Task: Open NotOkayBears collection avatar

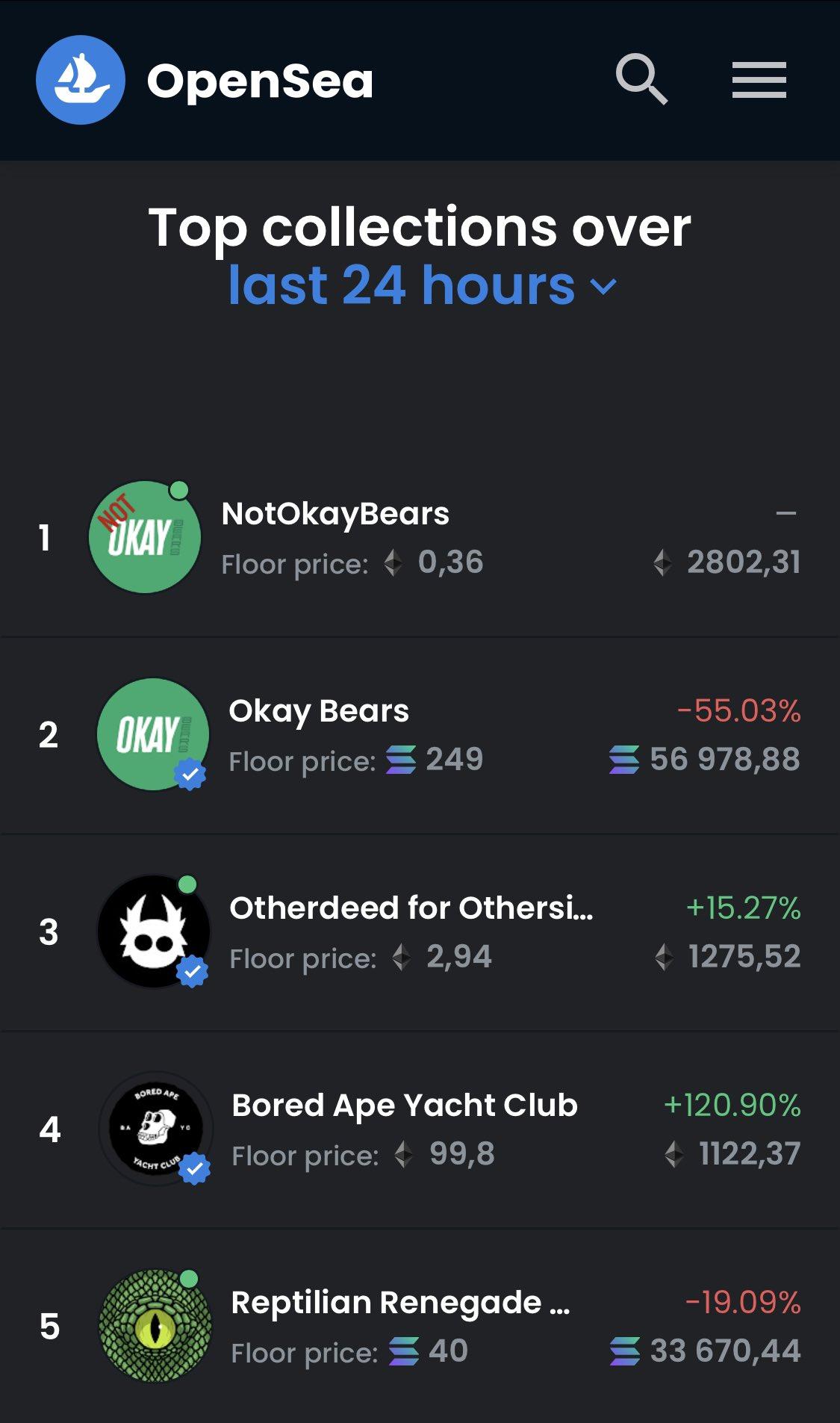Action: click(x=144, y=537)
